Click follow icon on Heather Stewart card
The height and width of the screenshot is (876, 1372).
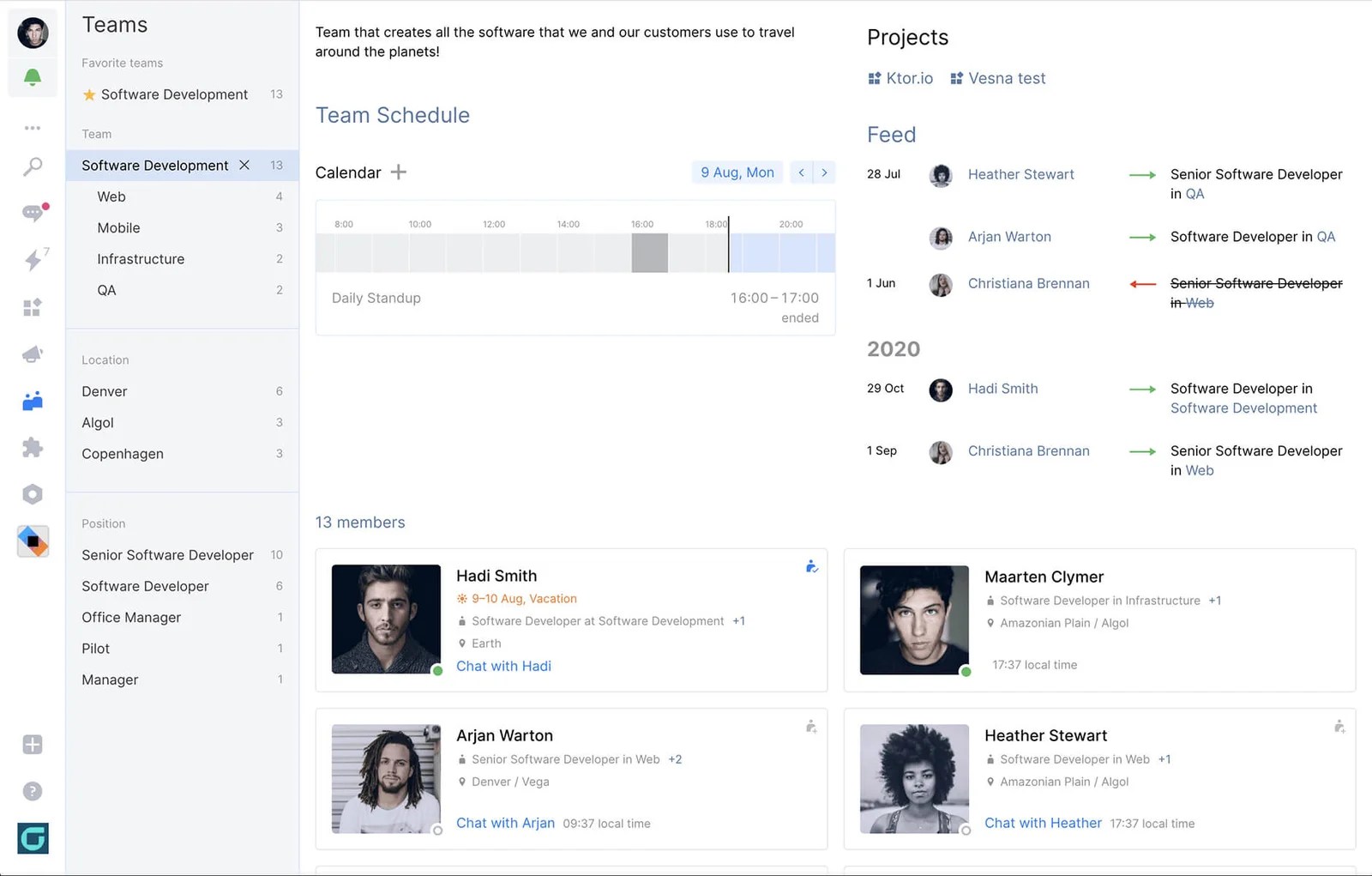coord(1339,727)
